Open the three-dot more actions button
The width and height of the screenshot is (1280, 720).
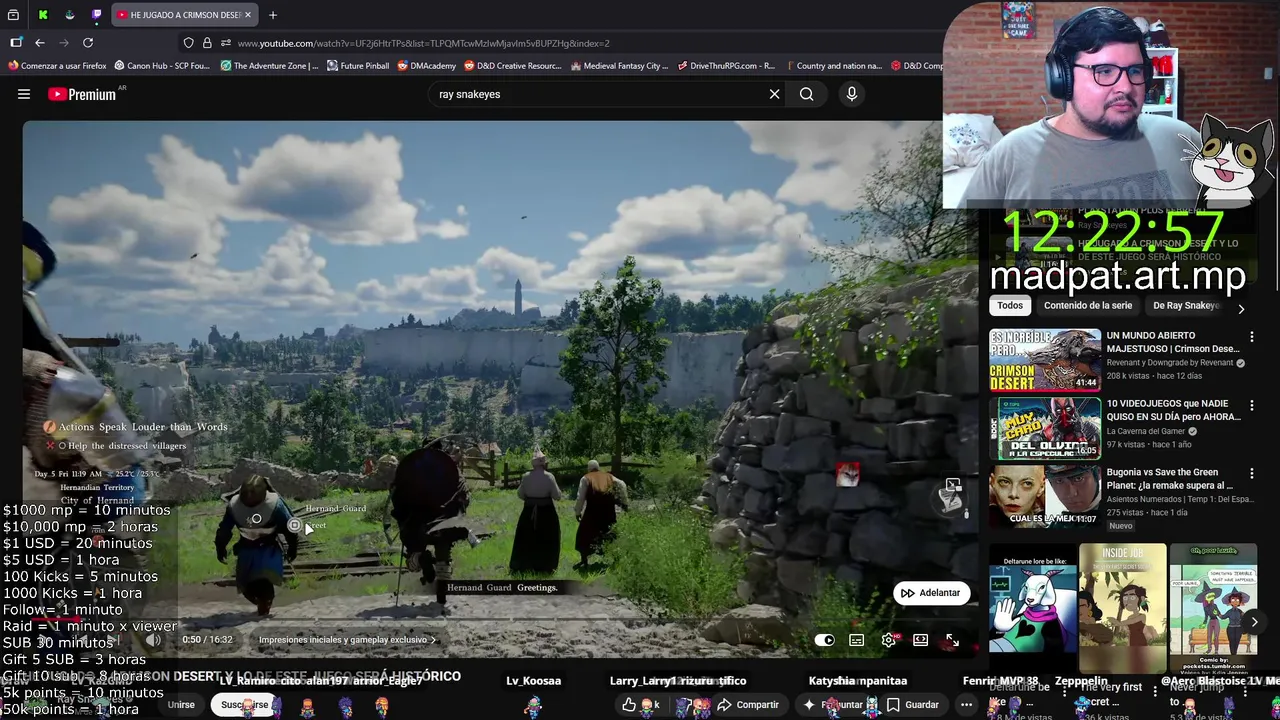click(966, 705)
